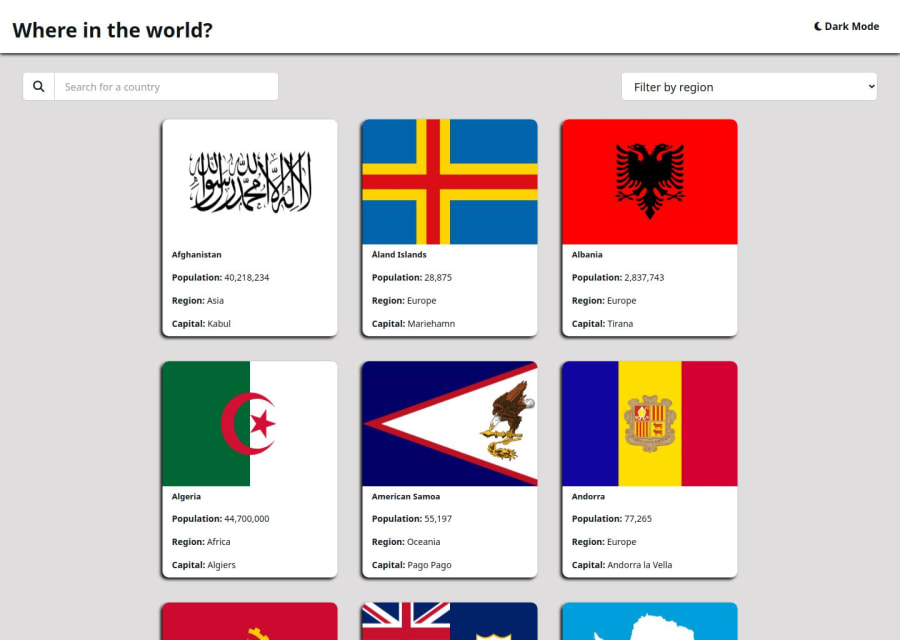Click the Capital: Andorra la Vella line

pyautogui.click(x=622, y=565)
